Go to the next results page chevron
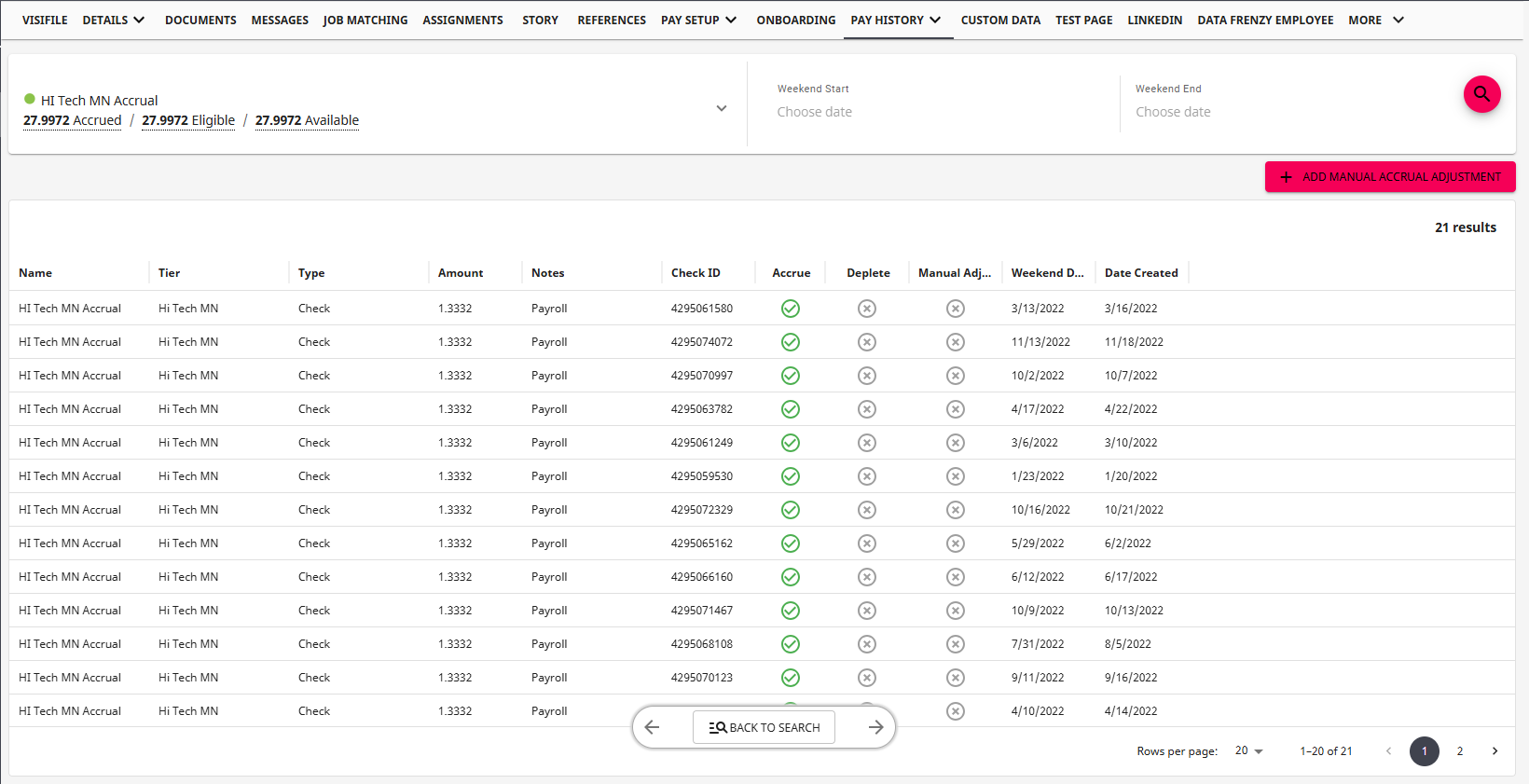The height and width of the screenshot is (784, 1529). (1495, 751)
